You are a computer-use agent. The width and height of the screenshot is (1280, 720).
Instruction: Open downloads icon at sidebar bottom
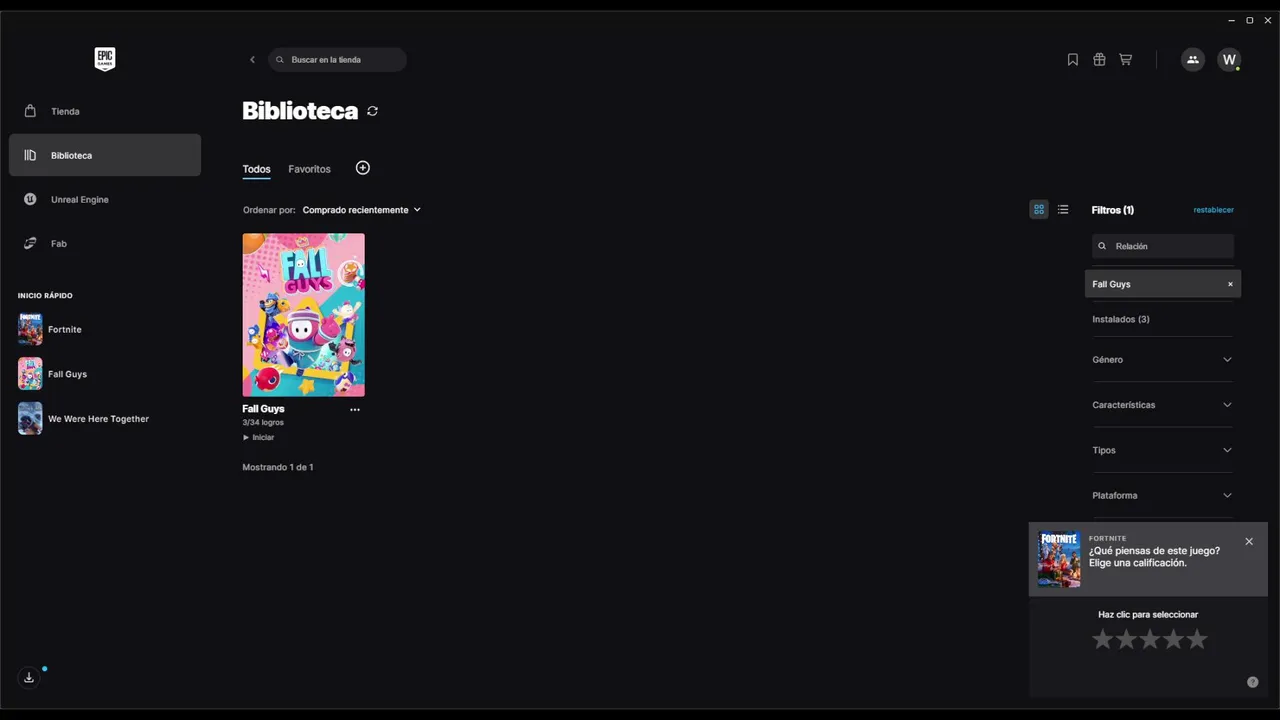(x=29, y=677)
